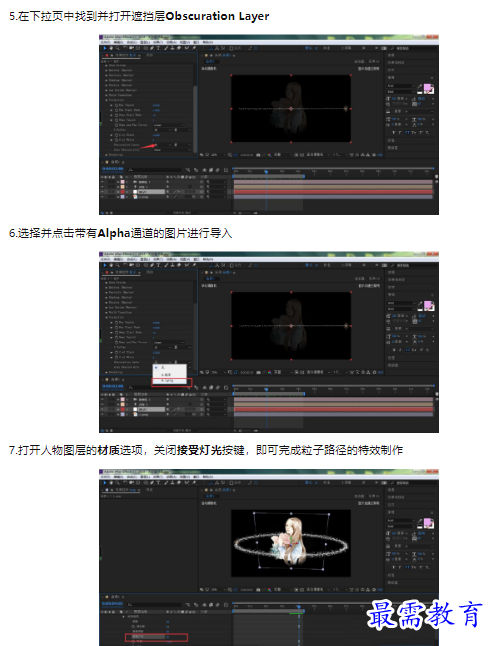The height and width of the screenshot is (646, 491).
Task: Toggle eye of the red-label layer, step 6 timeline
Action: coord(102,409)
